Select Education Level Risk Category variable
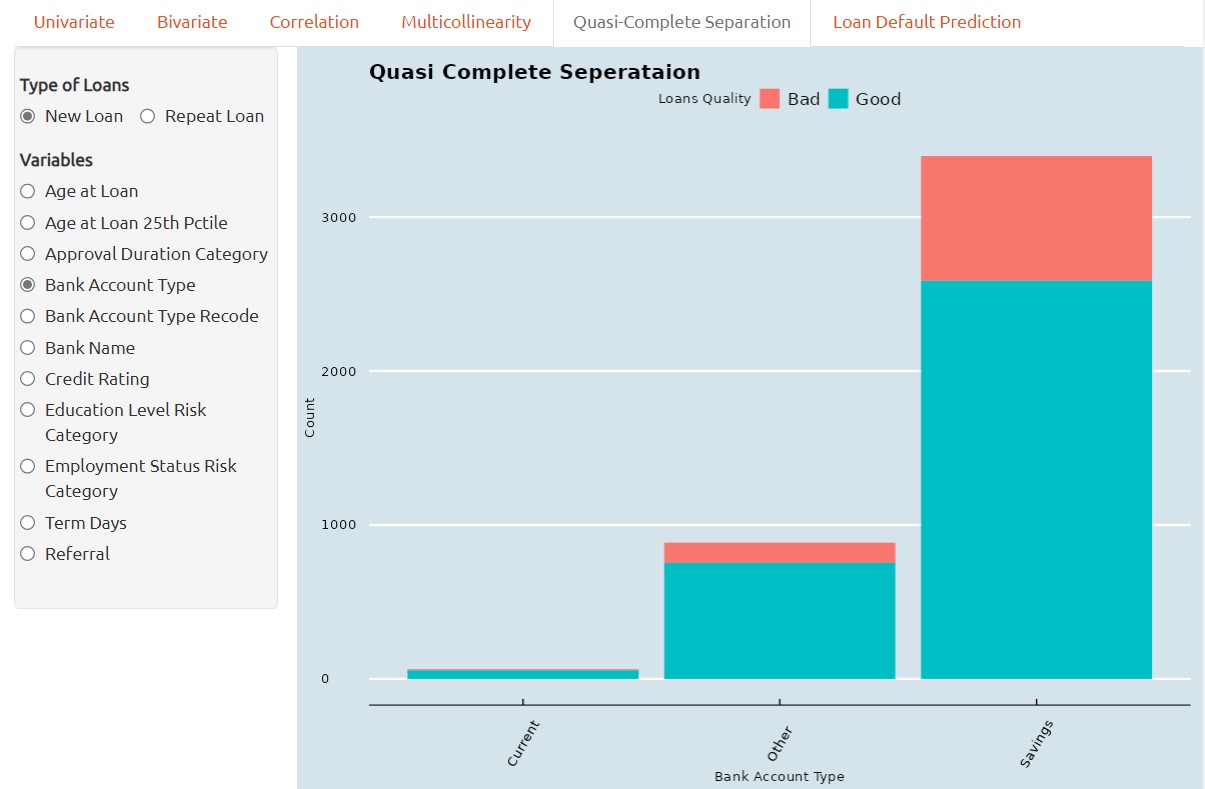 [x=28, y=410]
